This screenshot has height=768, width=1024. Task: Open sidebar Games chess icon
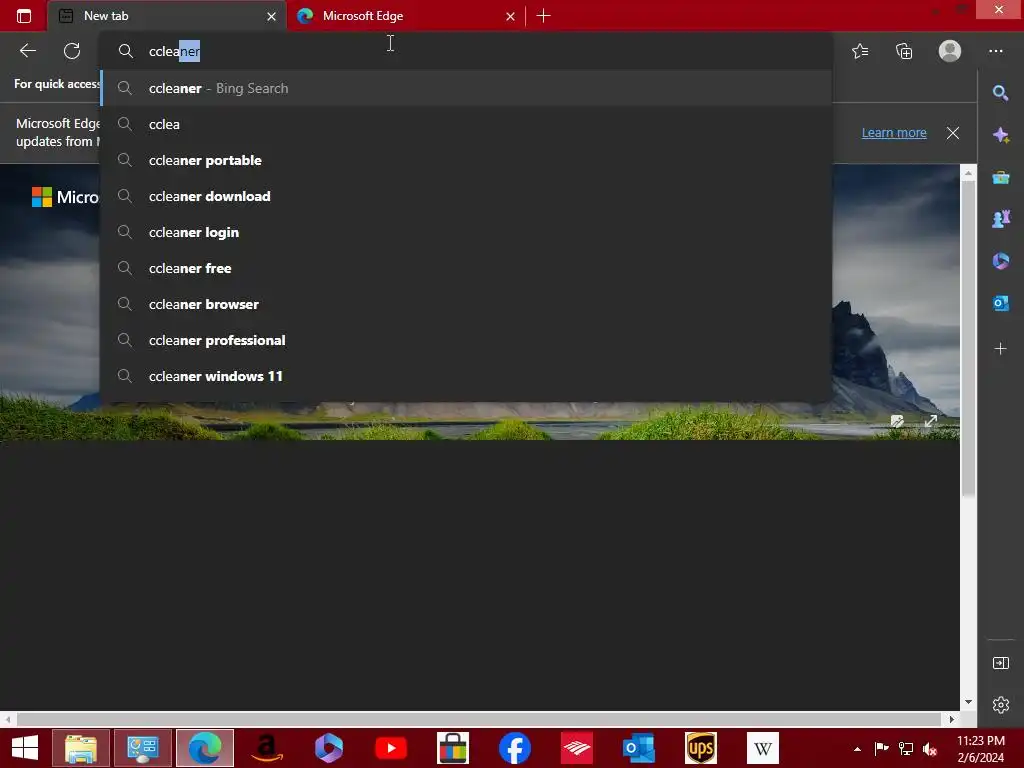[x=1000, y=219]
